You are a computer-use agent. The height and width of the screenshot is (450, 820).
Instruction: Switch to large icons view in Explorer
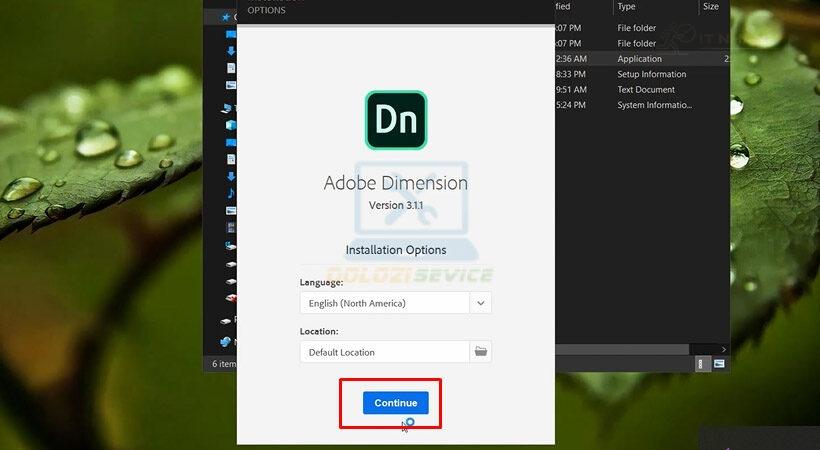pos(719,364)
